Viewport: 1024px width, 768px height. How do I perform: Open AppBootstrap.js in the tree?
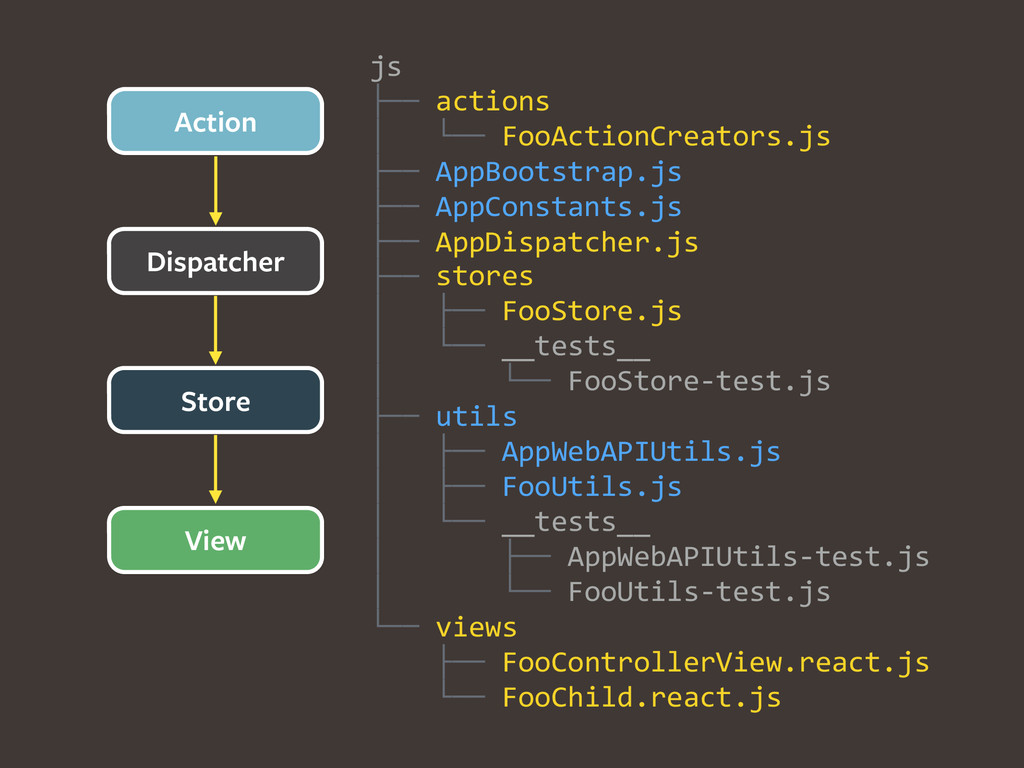(558, 172)
